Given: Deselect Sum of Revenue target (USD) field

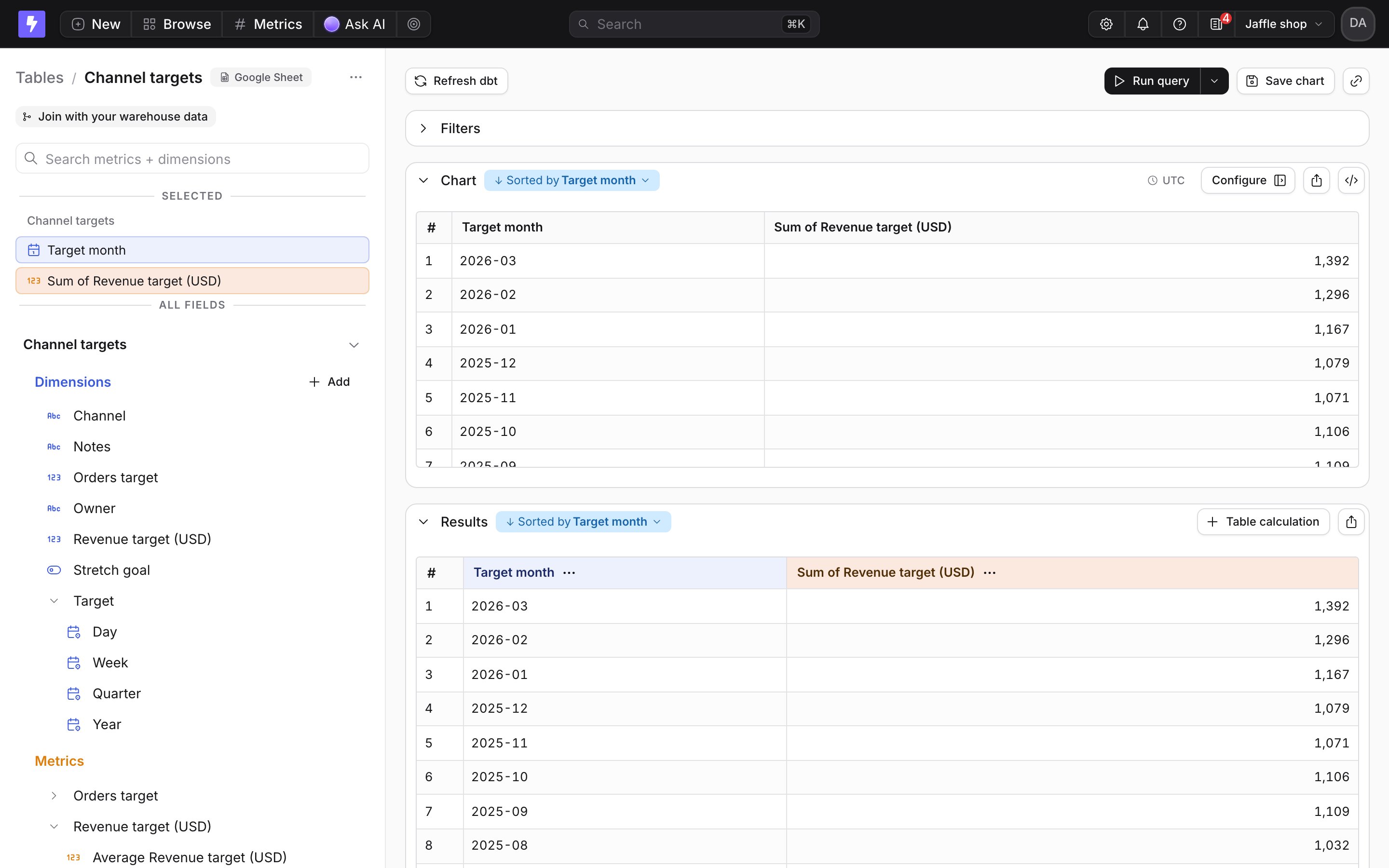Looking at the screenshot, I should (192, 281).
